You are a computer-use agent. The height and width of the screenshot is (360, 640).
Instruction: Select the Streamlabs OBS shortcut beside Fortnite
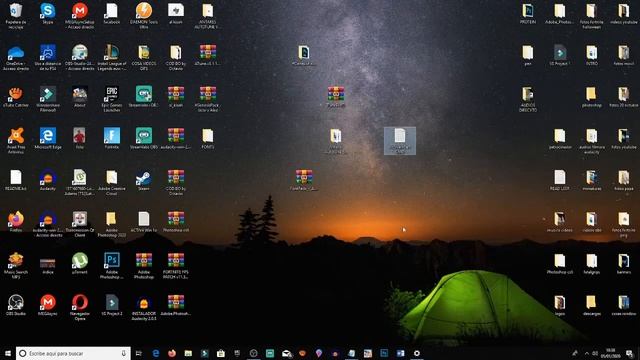(144, 138)
